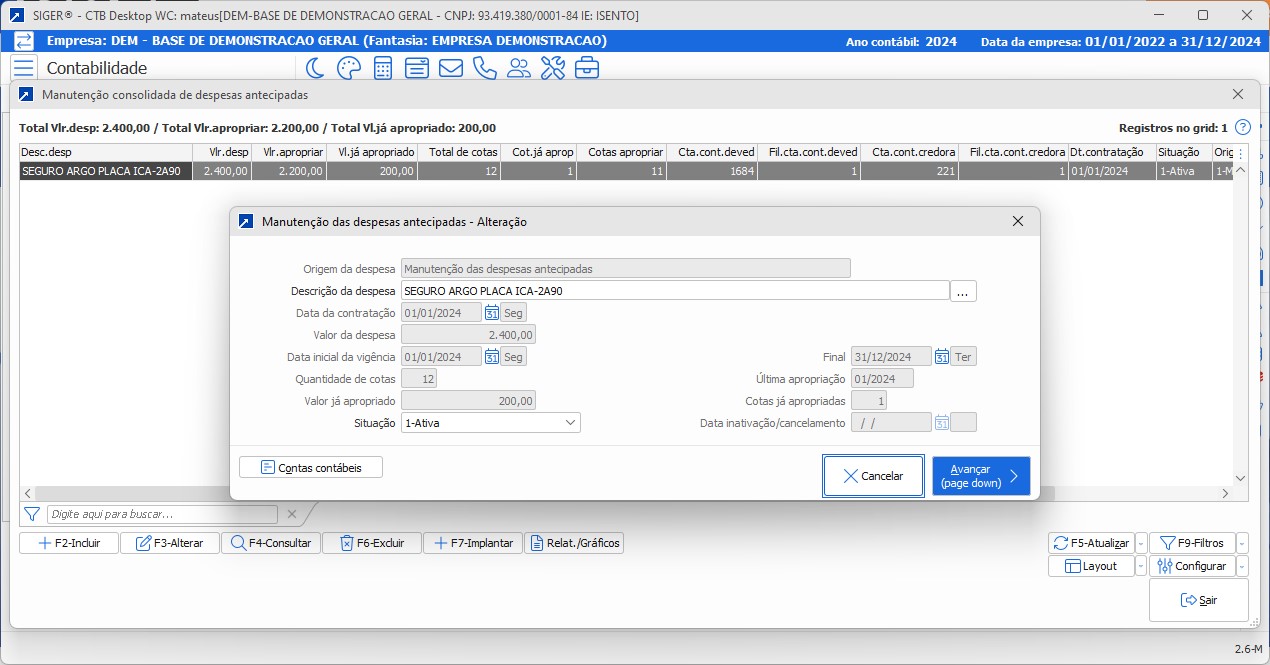
Task: Open the color palette theme icon
Action: pos(348,68)
